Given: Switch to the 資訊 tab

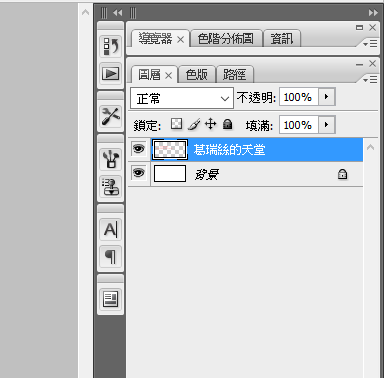Looking at the screenshot, I should click(x=282, y=39).
